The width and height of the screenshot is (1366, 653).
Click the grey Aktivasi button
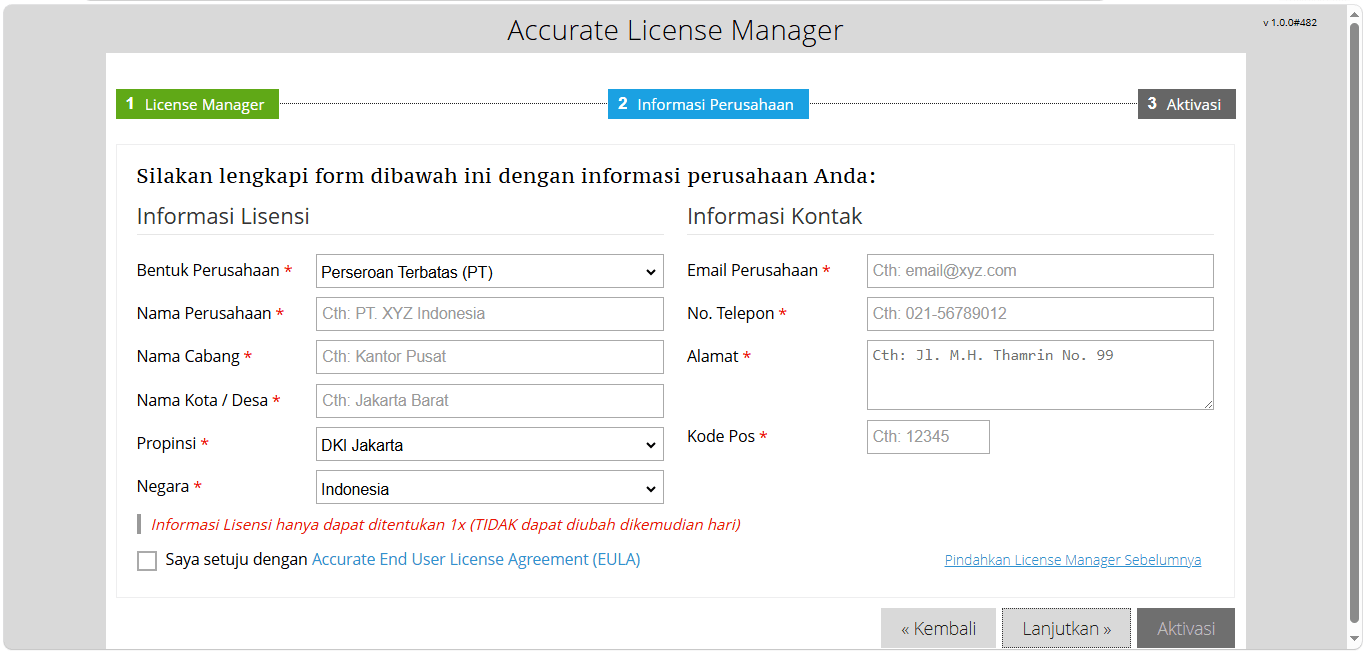tap(1186, 629)
